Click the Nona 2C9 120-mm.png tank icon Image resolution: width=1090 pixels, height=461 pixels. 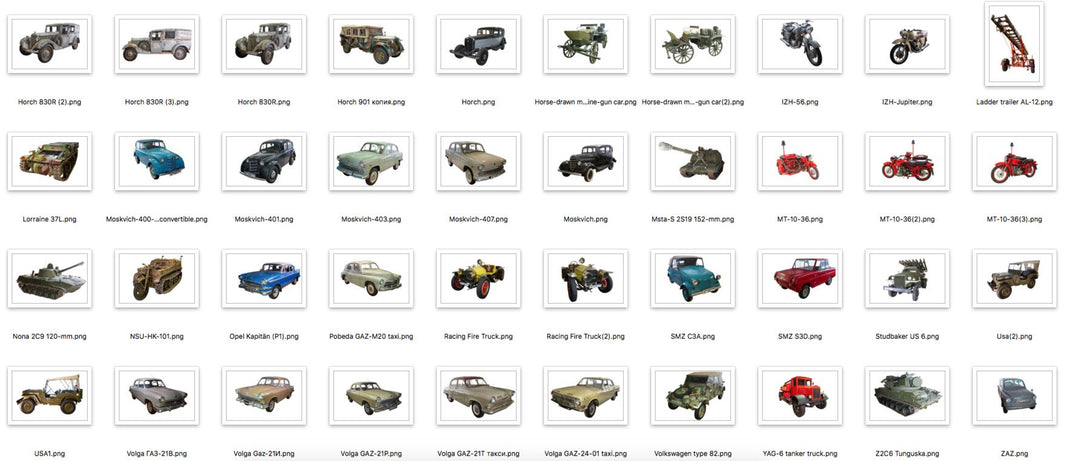tap(49, 278)
